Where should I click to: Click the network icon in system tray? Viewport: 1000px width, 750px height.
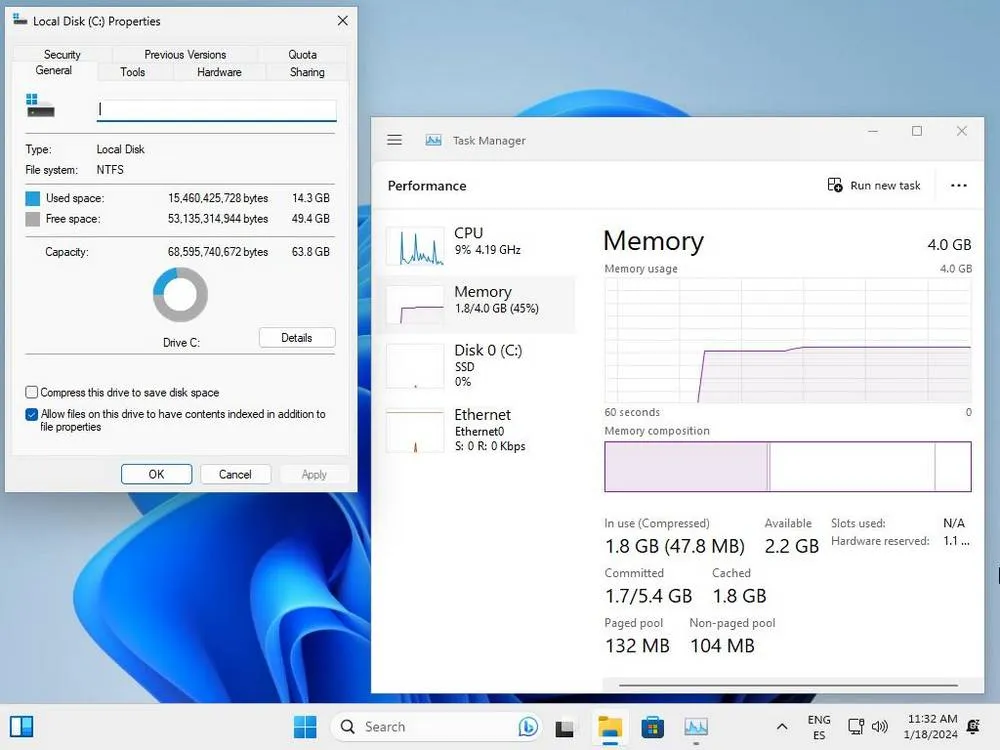pyautogui.click(x=855, y=726)
